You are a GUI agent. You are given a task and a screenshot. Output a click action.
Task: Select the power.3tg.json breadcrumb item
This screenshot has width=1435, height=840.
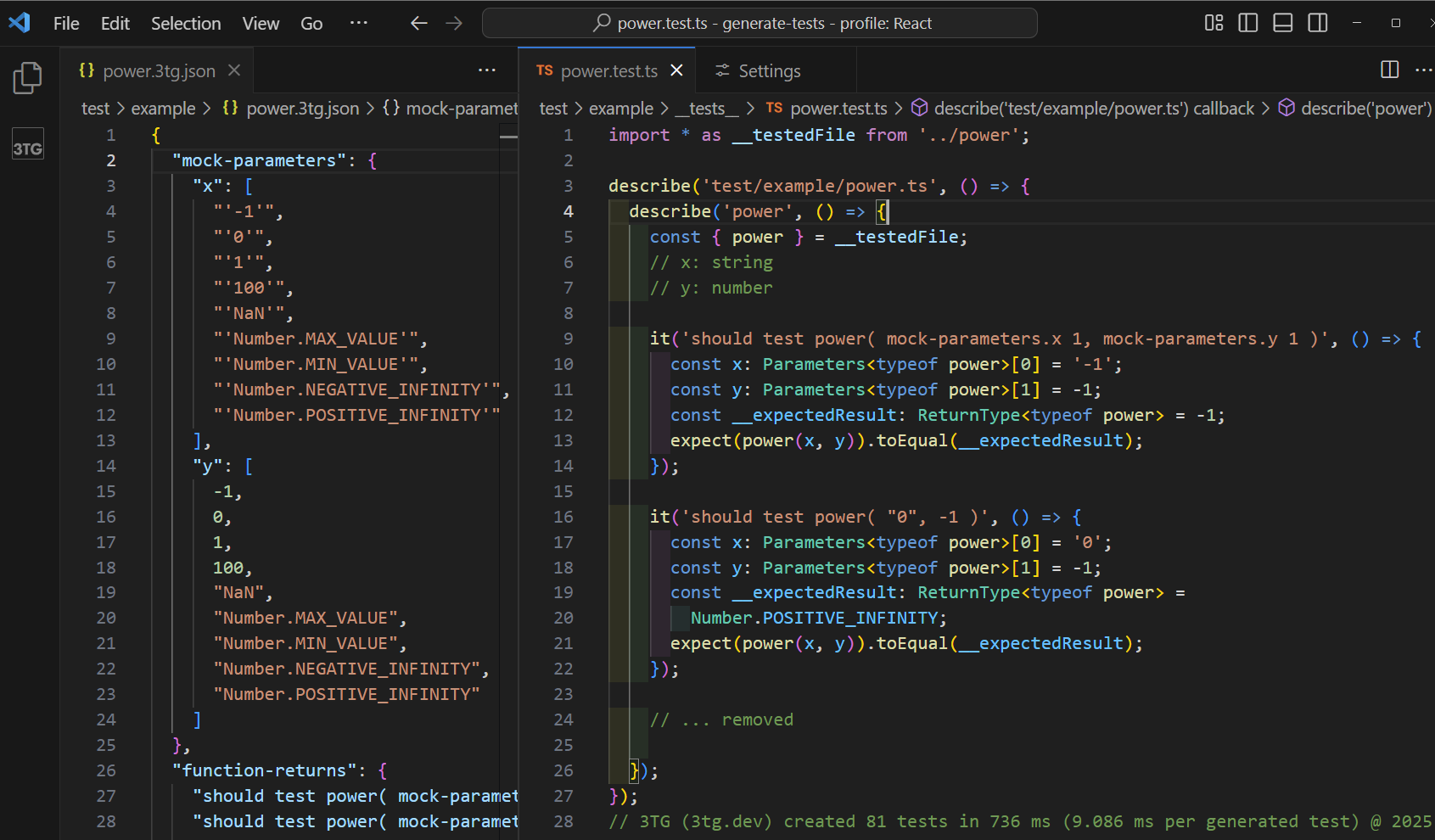coord(301,109)
